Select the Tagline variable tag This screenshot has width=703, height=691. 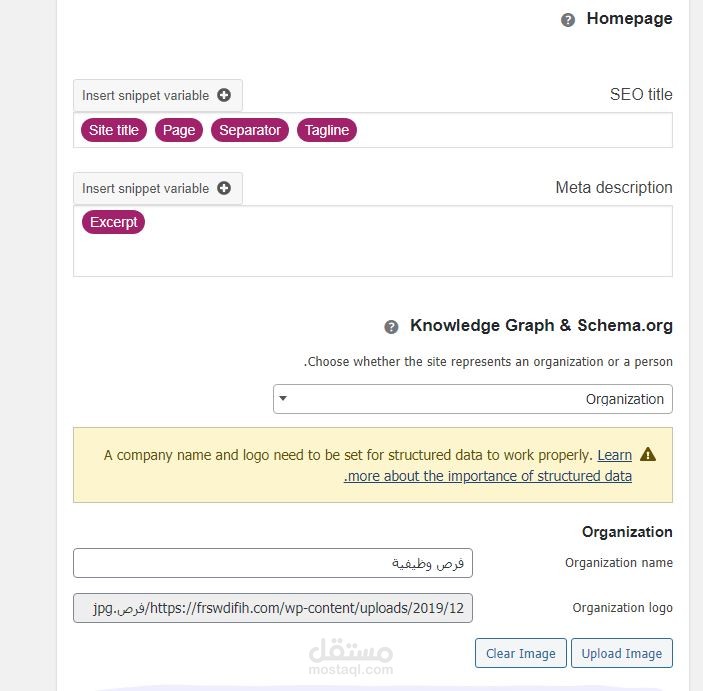[x=327, y=130]
